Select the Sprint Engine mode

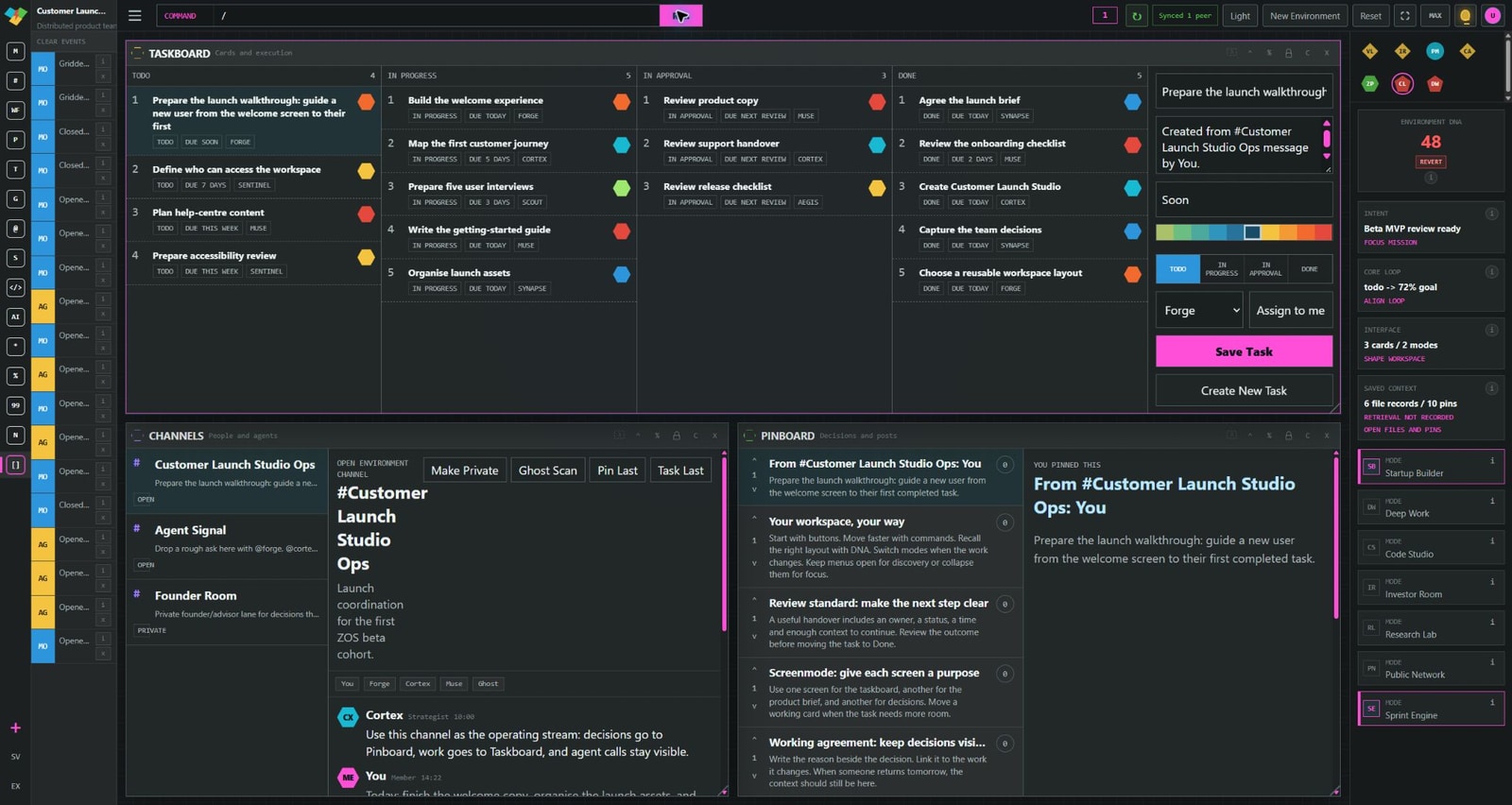[x=1431, y=709]
